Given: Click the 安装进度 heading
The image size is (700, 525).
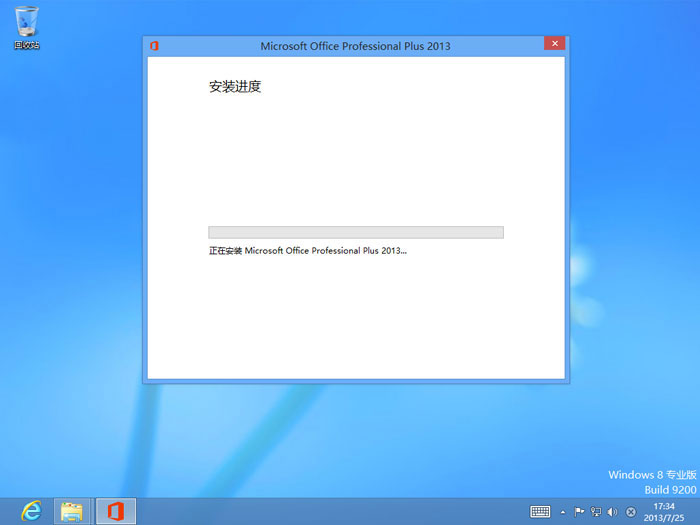Looking at the screenshot, I should click(x=235, y=87).
